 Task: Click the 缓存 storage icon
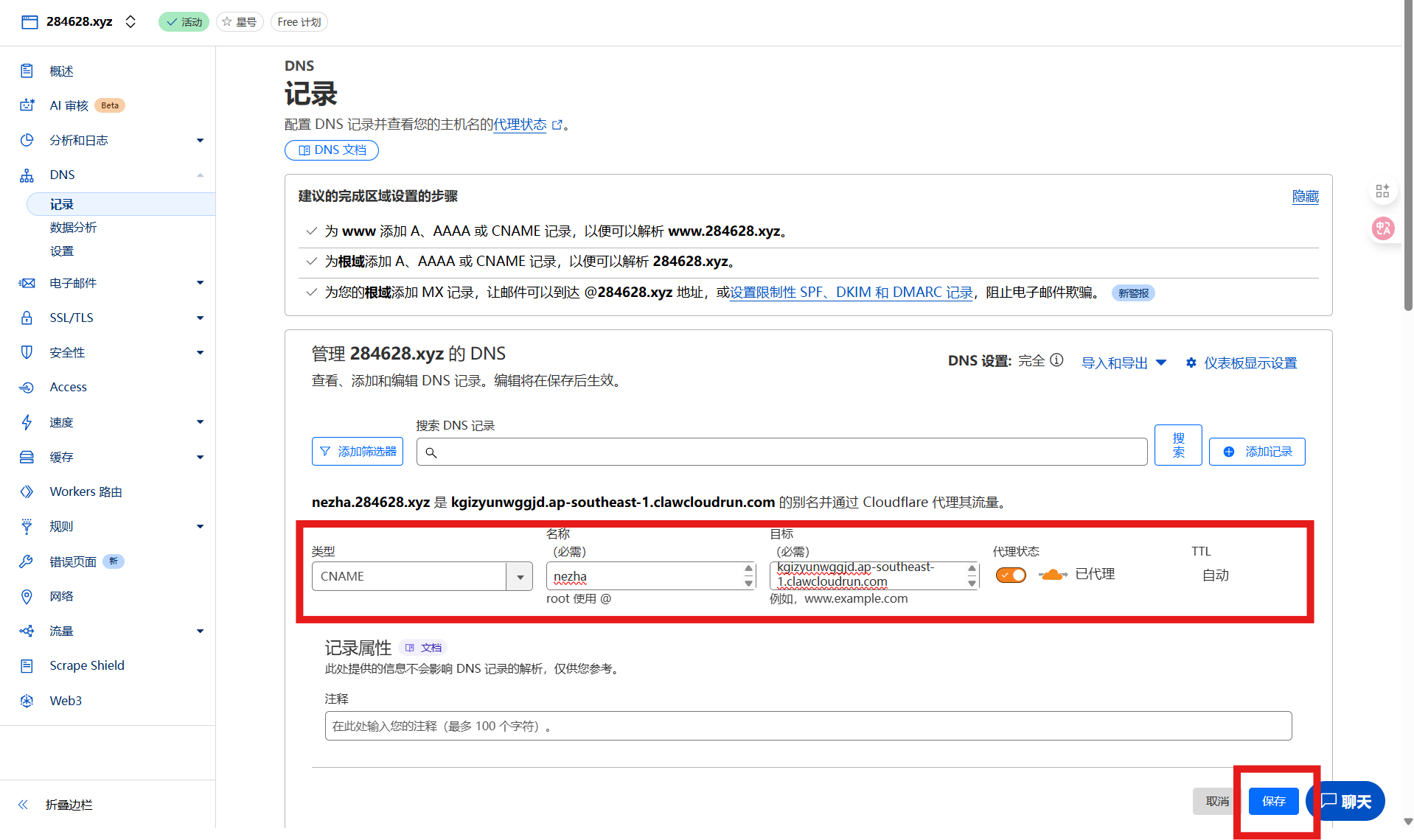click(x=27, y=457)
